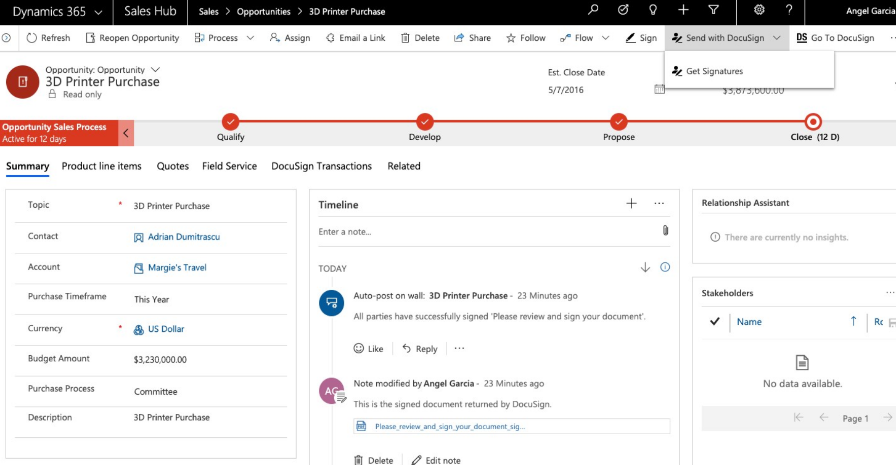Click the search magnifier icon in top bar
Viewport: 896px width, 465px height.
pyautogui.click(x=593, y=10)
